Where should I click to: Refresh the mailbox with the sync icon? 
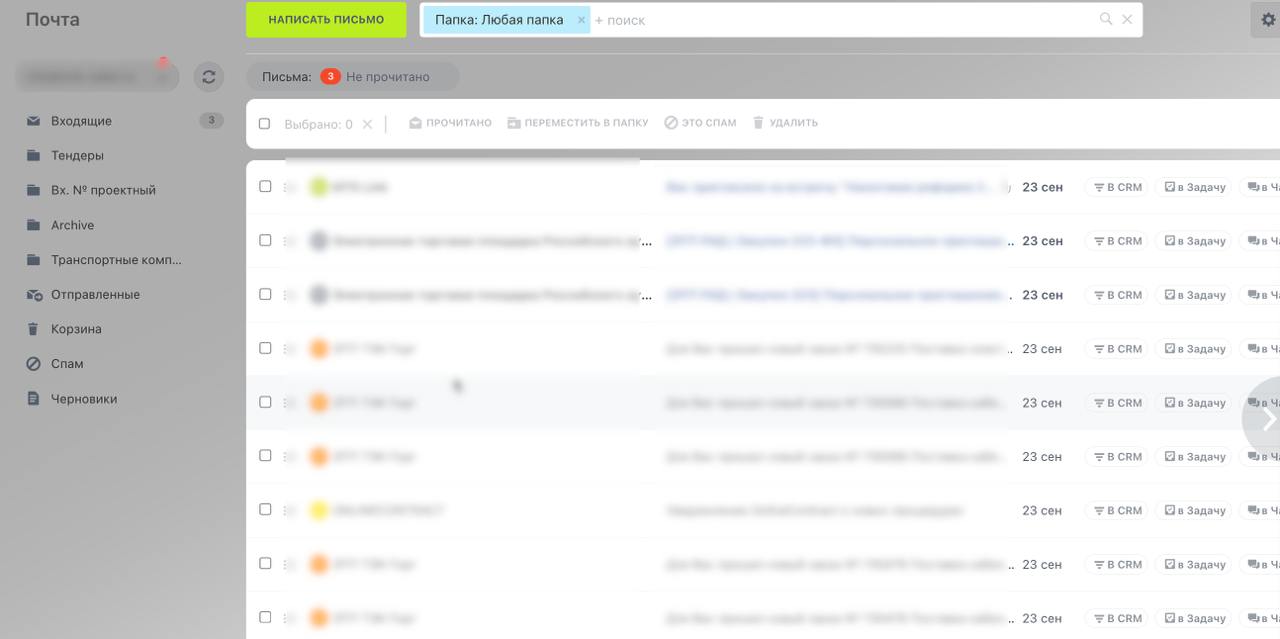pyautogui.click(x=208, y=76)
